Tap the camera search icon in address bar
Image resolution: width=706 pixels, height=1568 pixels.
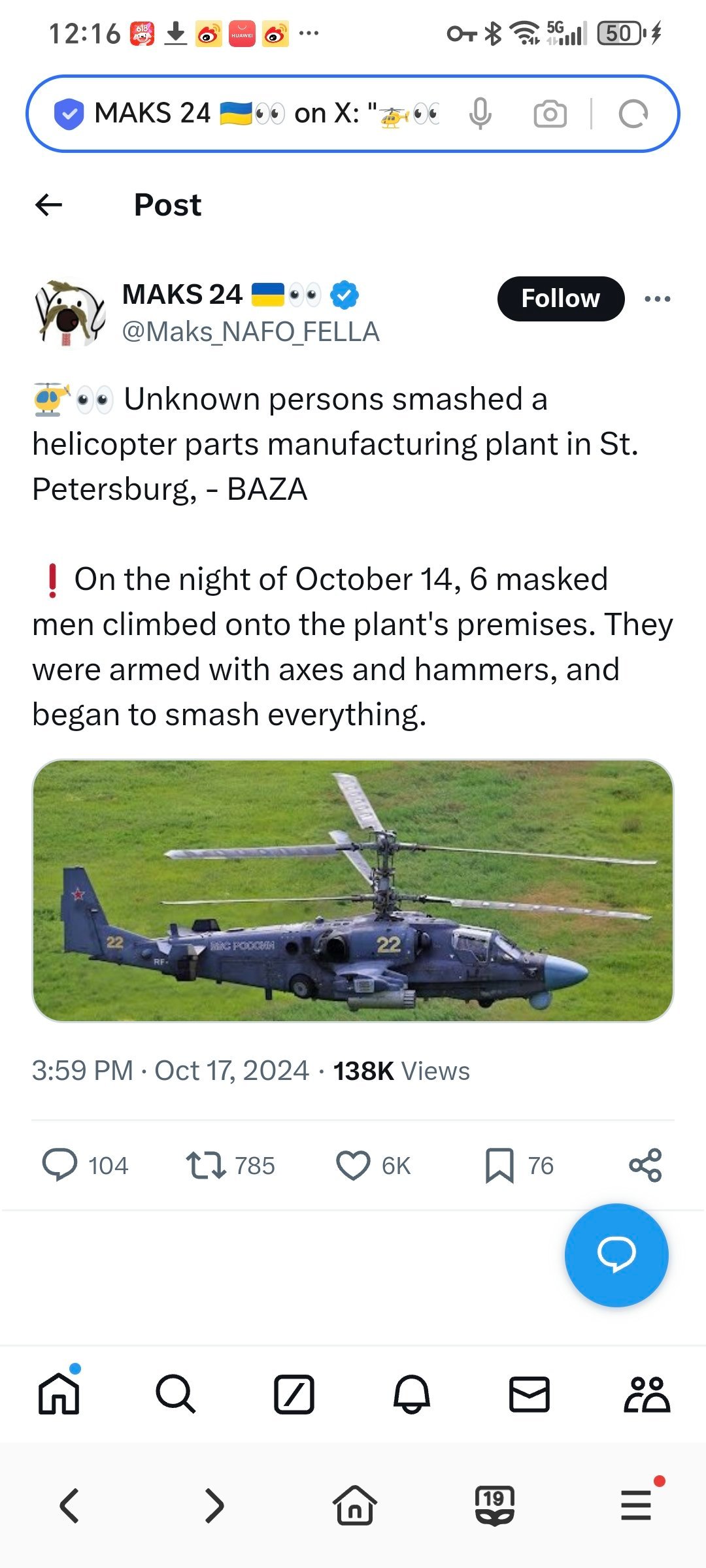click(x=550, y=114)
